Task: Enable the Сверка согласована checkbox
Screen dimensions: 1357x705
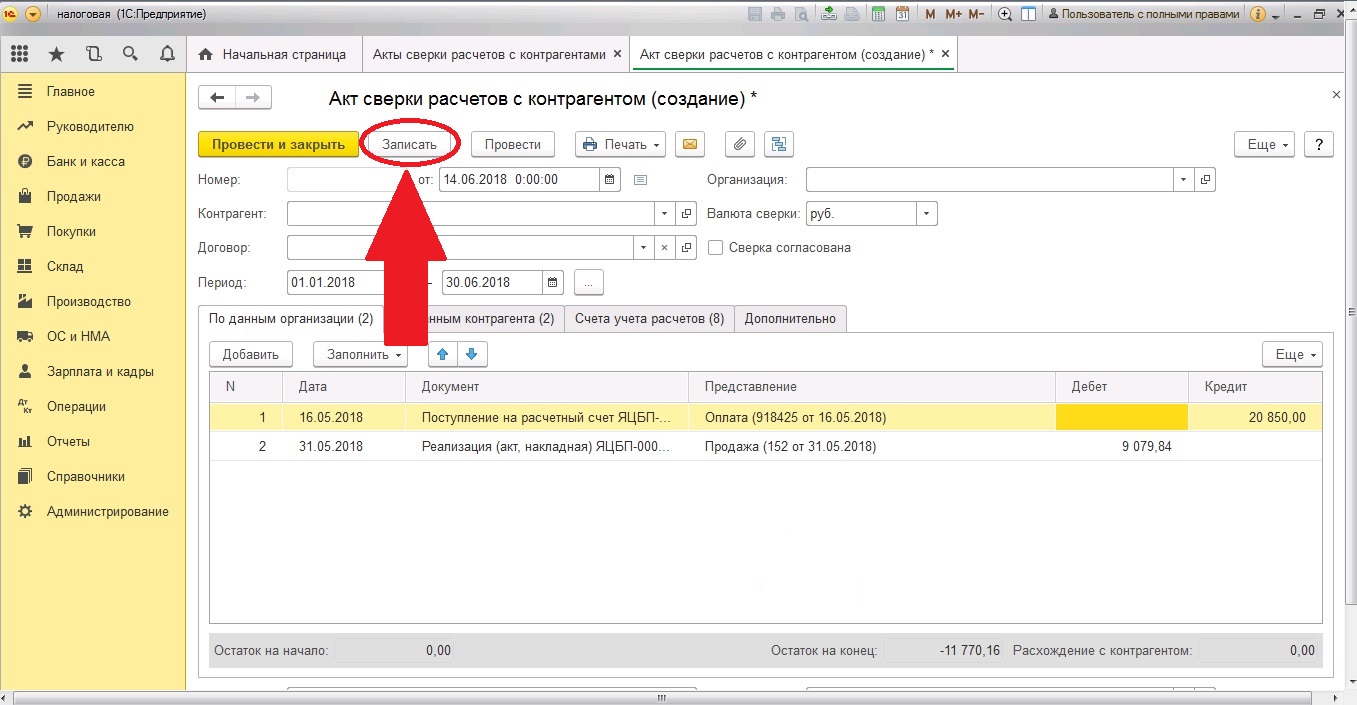Action: (x=715, y=247)
